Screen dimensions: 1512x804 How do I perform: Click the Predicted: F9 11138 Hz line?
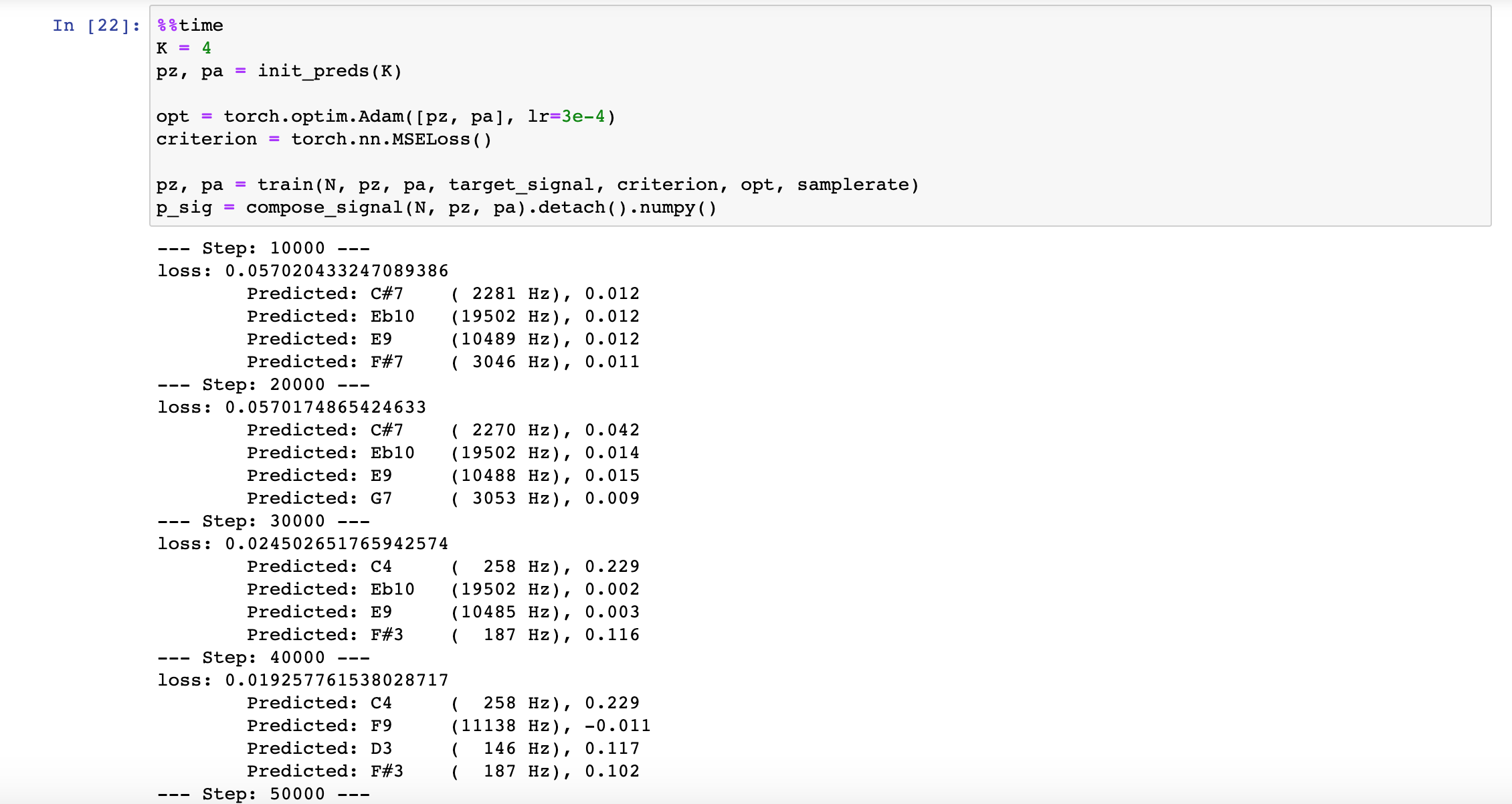point(448,726)
